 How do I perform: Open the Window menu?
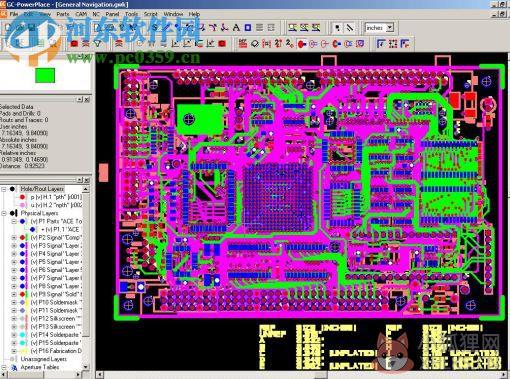(x=173, y=14)
